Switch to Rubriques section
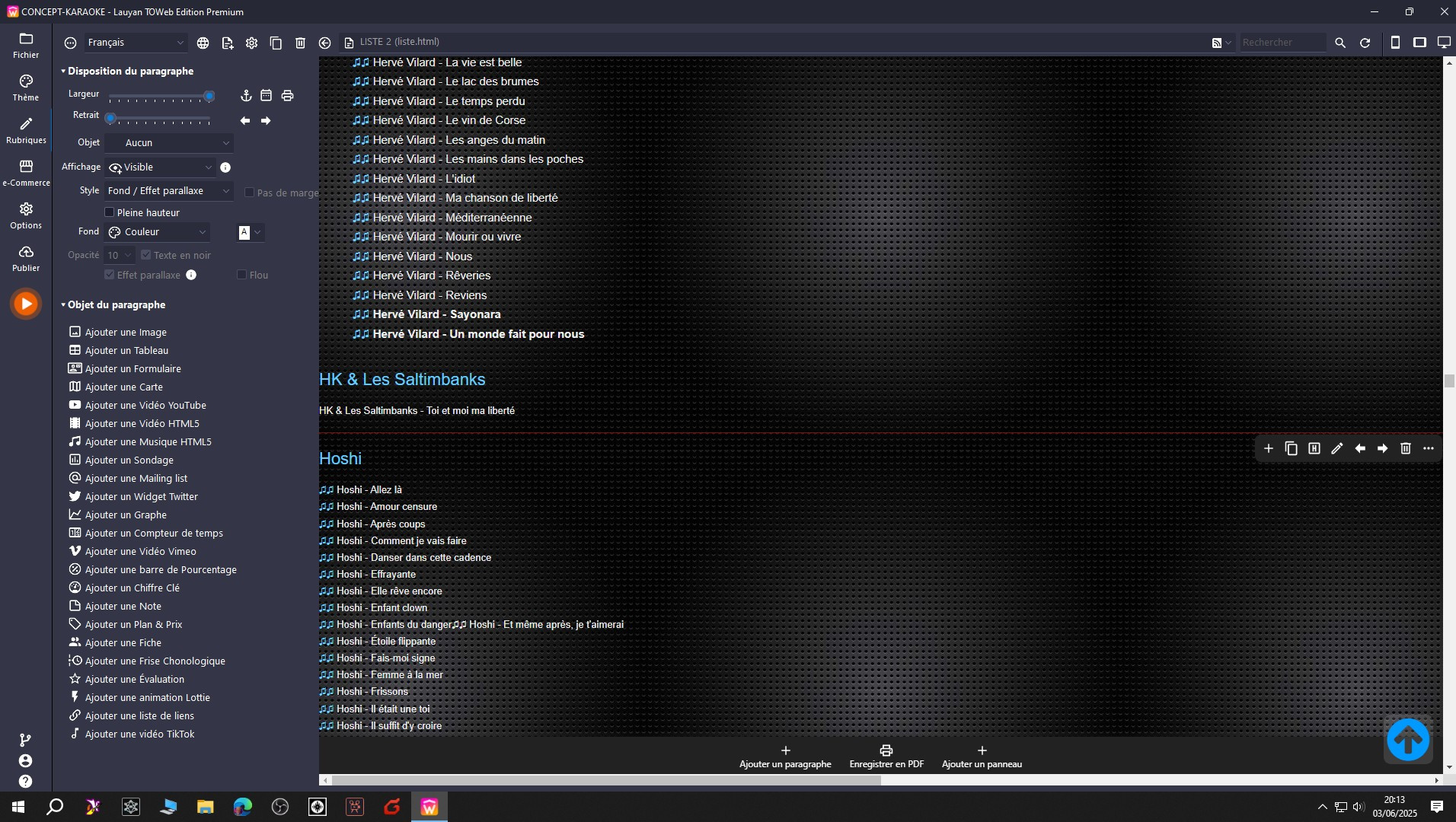This screenshot has height=822, width=1456. click(x=26, y=130)
